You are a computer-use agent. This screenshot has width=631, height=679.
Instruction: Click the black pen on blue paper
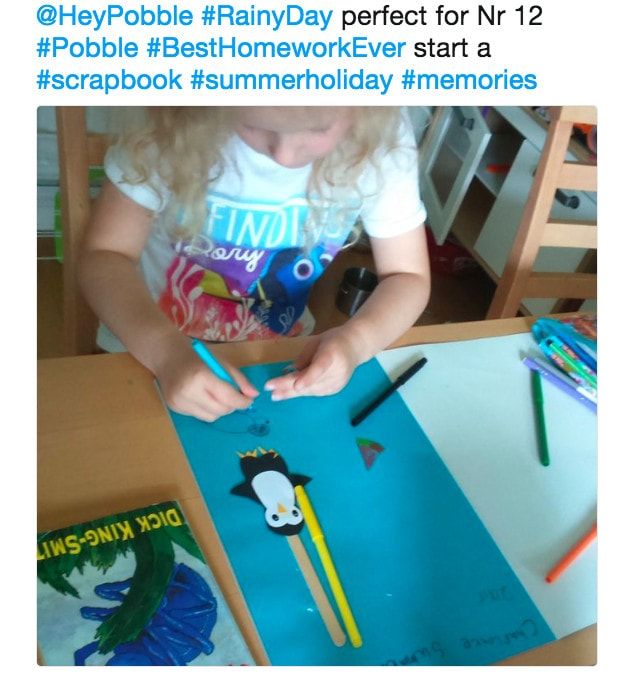click(389, 391)
